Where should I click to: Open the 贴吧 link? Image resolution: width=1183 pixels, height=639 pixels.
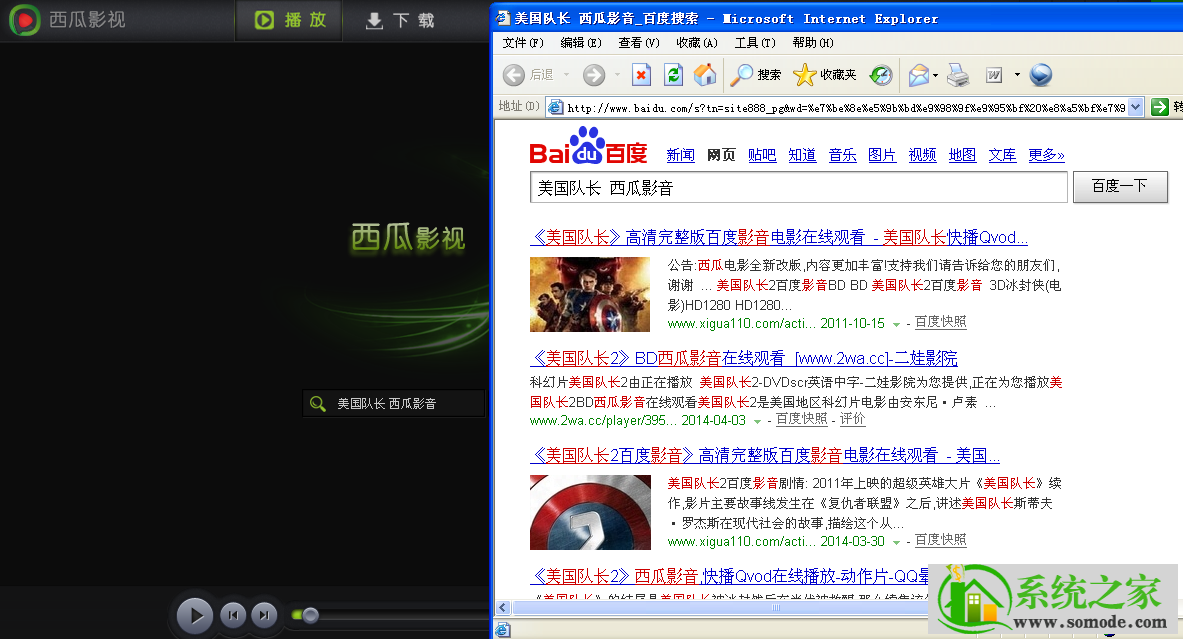coord(762,155)
